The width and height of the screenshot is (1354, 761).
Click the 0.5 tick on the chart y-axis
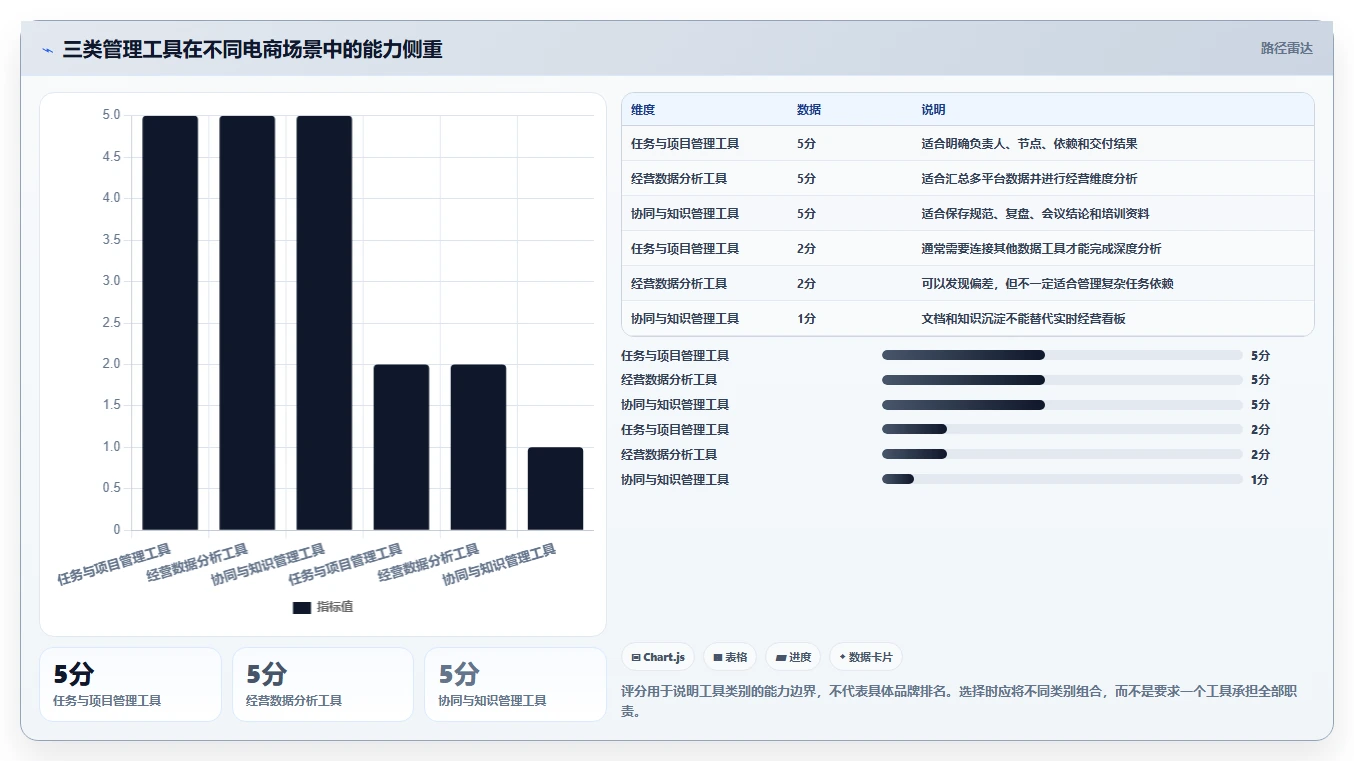111,488
